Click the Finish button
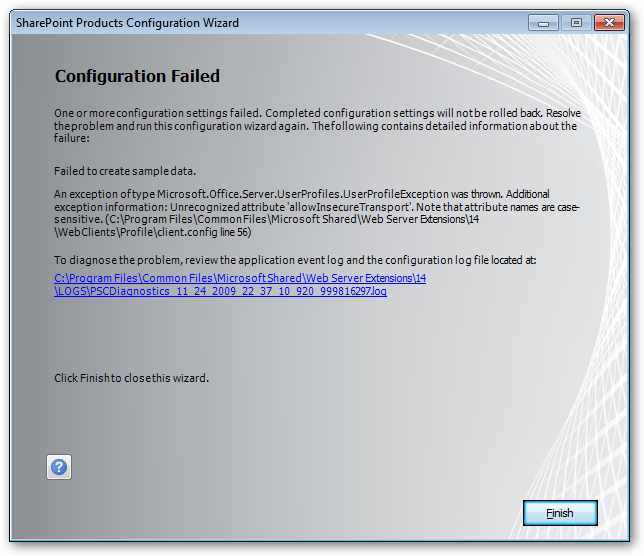 [560, 513]
